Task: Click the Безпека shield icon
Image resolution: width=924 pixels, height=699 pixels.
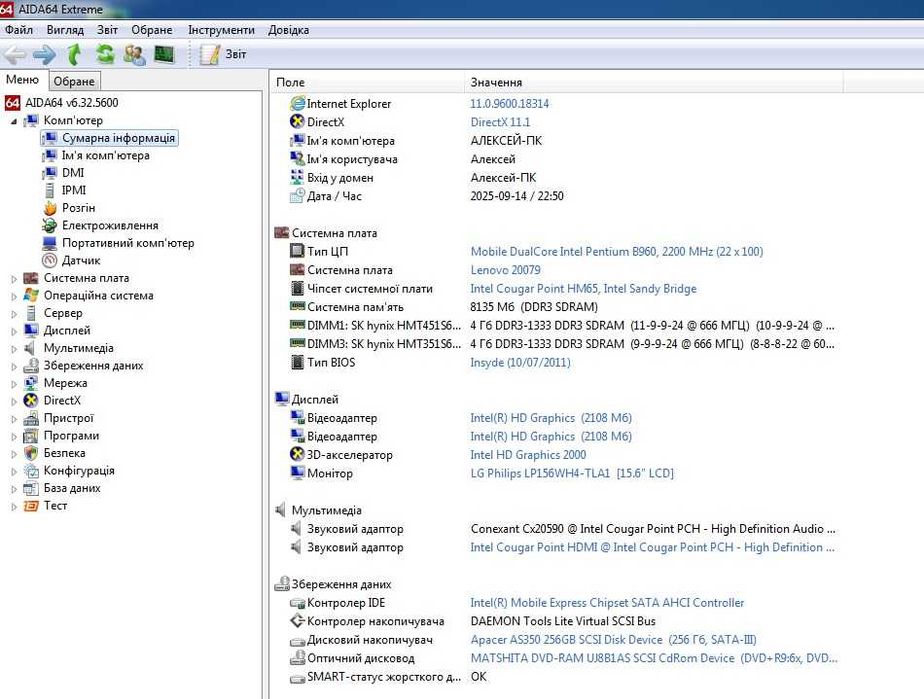Action: (x=31, y=453)
